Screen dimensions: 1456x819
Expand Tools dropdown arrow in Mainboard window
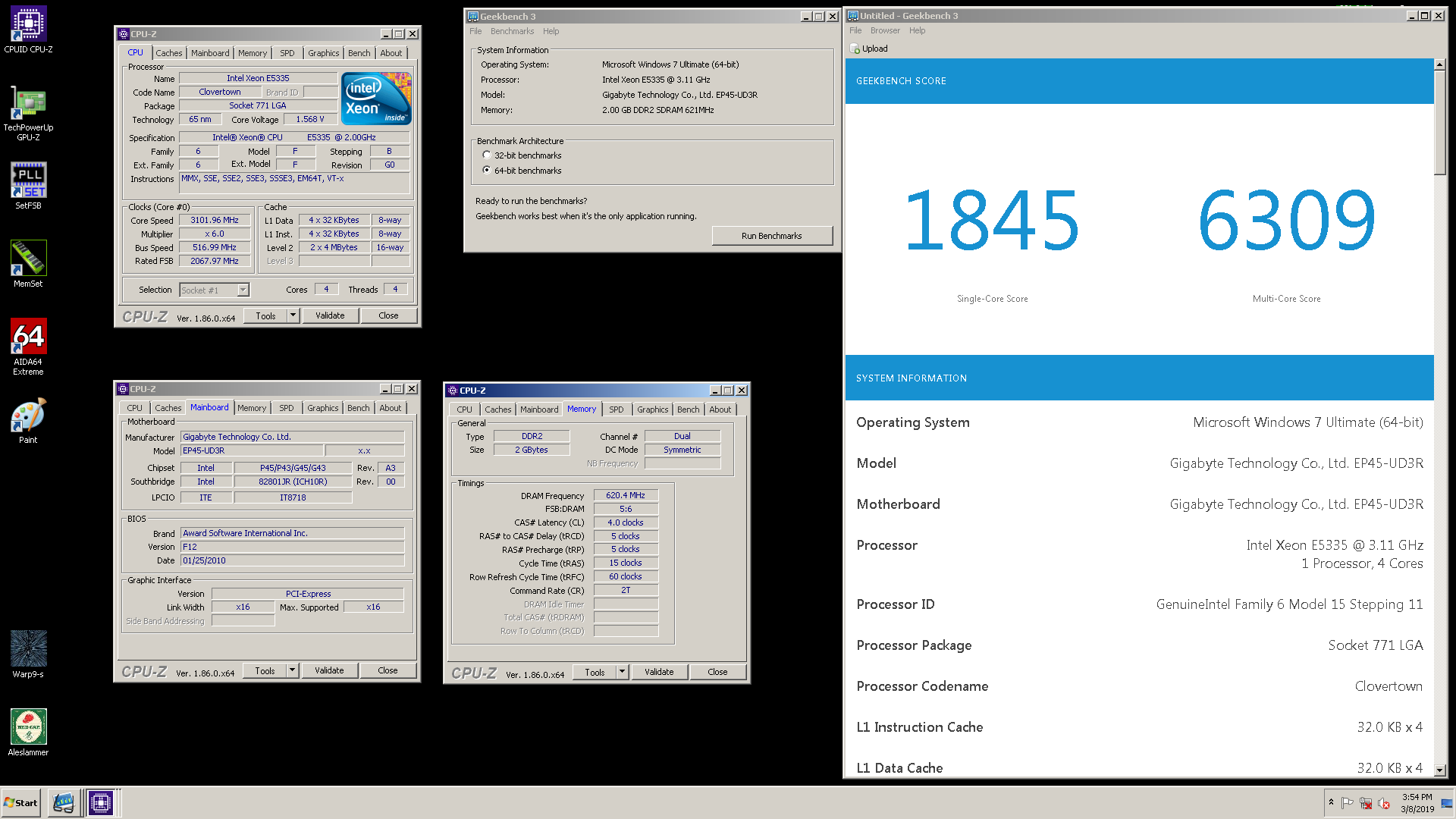[x=293, y=670]
